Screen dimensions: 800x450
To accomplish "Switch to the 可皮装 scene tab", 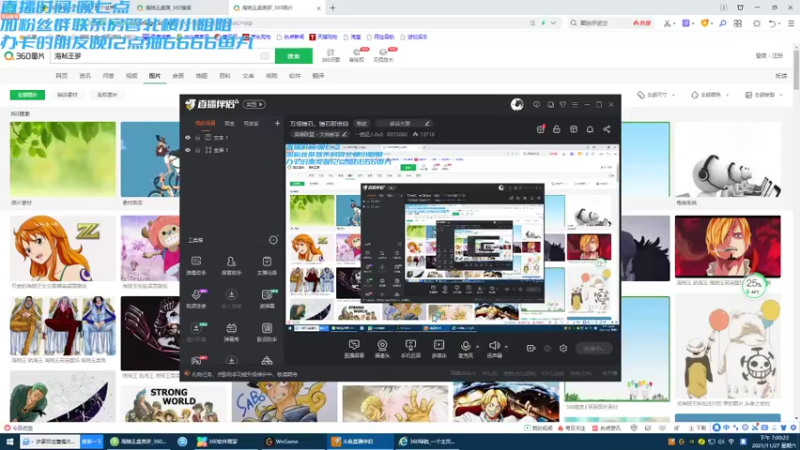I will (x=251, y=123).
